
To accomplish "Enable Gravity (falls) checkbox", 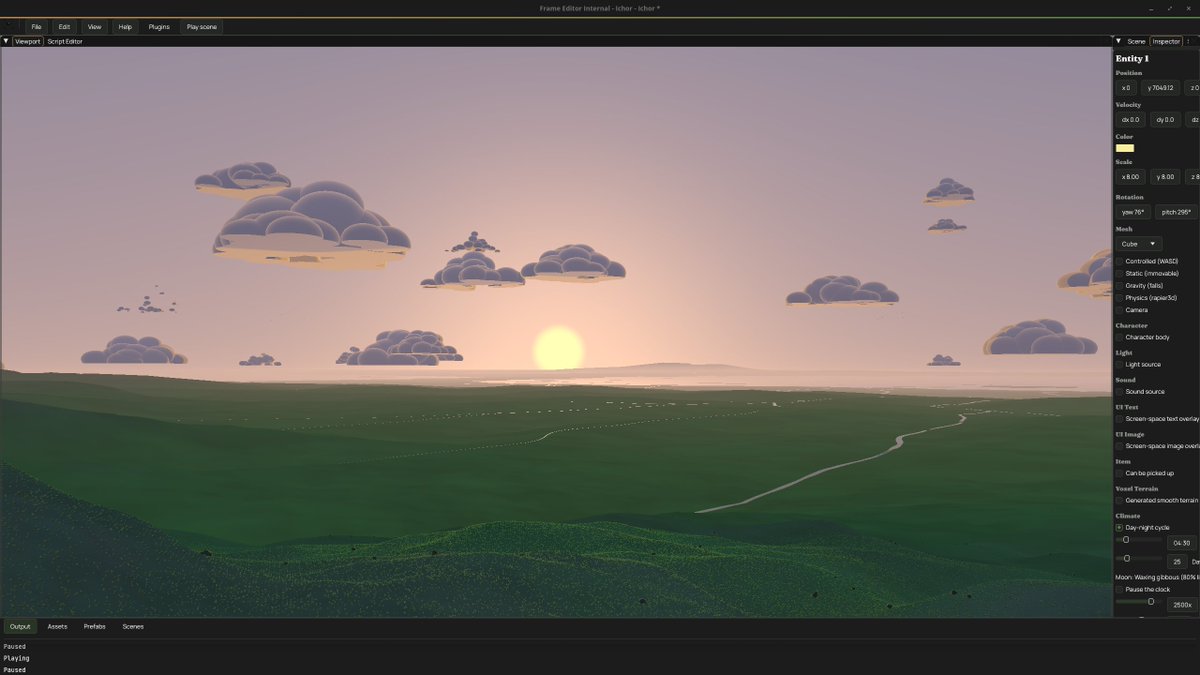I will click(x=1119, y=286).
